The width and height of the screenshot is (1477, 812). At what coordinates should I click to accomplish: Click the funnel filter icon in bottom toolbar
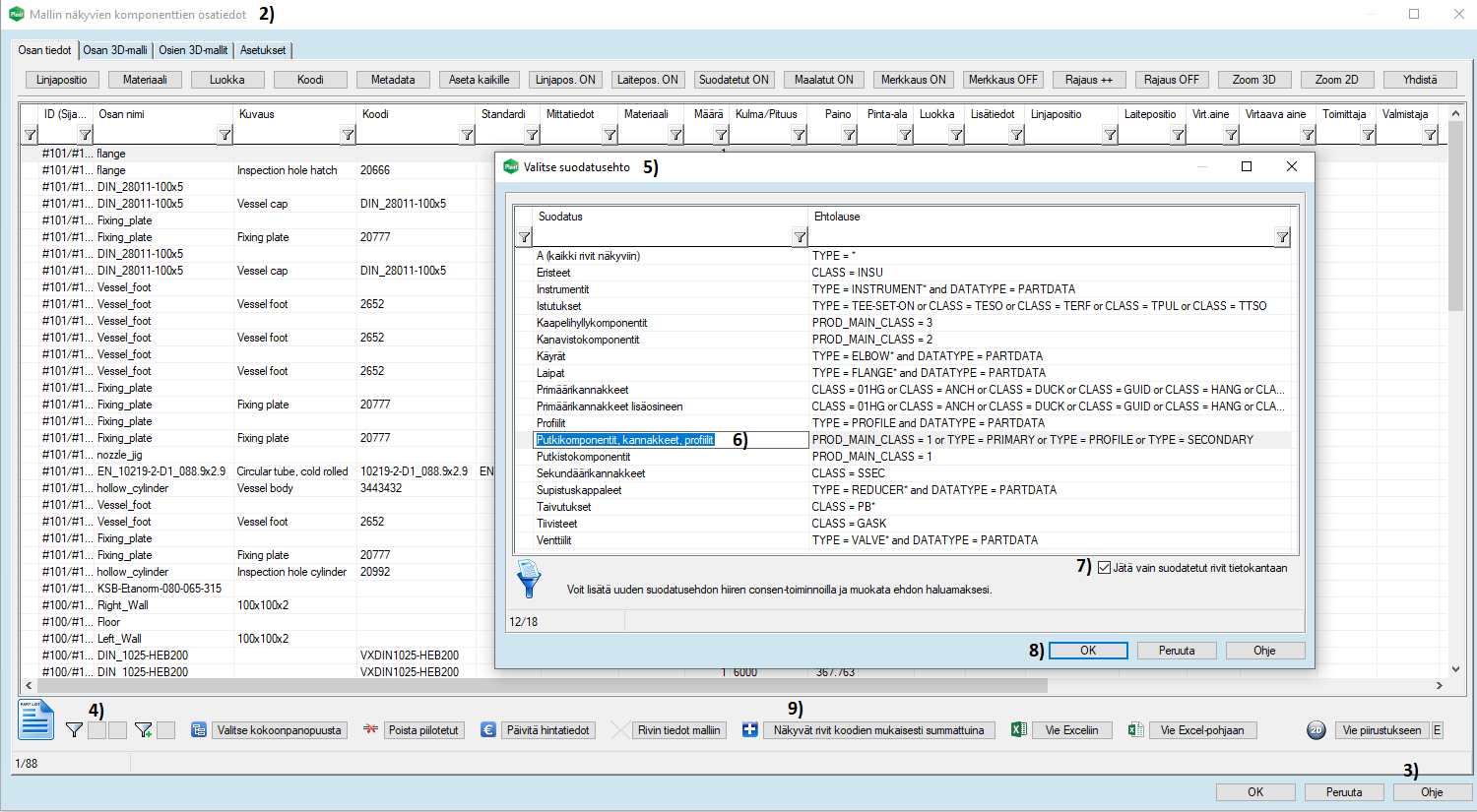tap(74, 730)
